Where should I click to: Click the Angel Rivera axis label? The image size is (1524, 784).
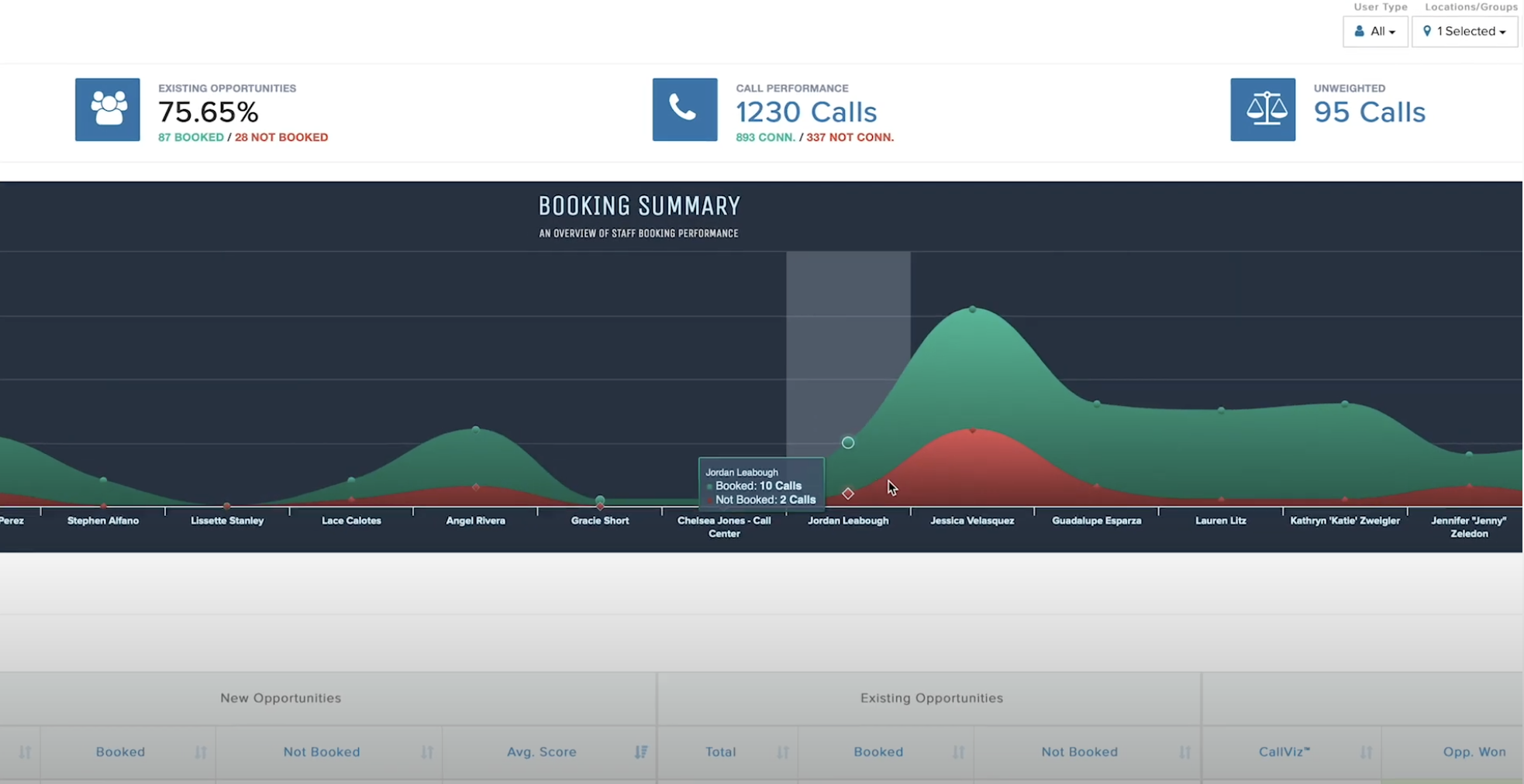click(x=476, y=521)
